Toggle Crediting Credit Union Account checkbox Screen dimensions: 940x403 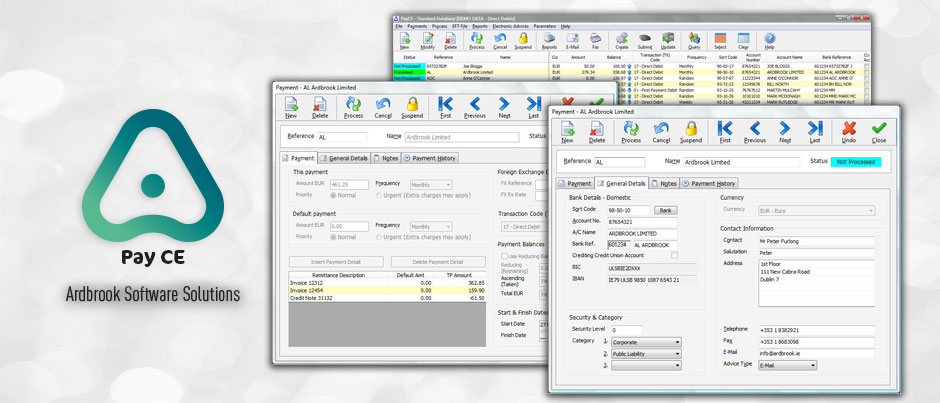[x=674, y=255]
